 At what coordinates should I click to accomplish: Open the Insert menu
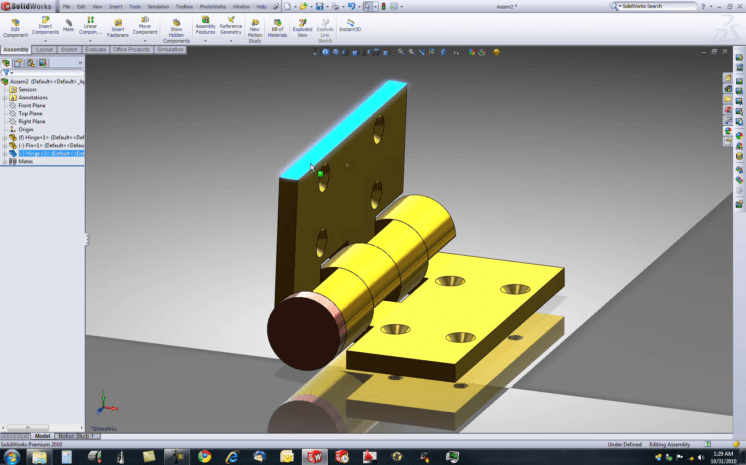pyautogui.click(x=116, y=7)
